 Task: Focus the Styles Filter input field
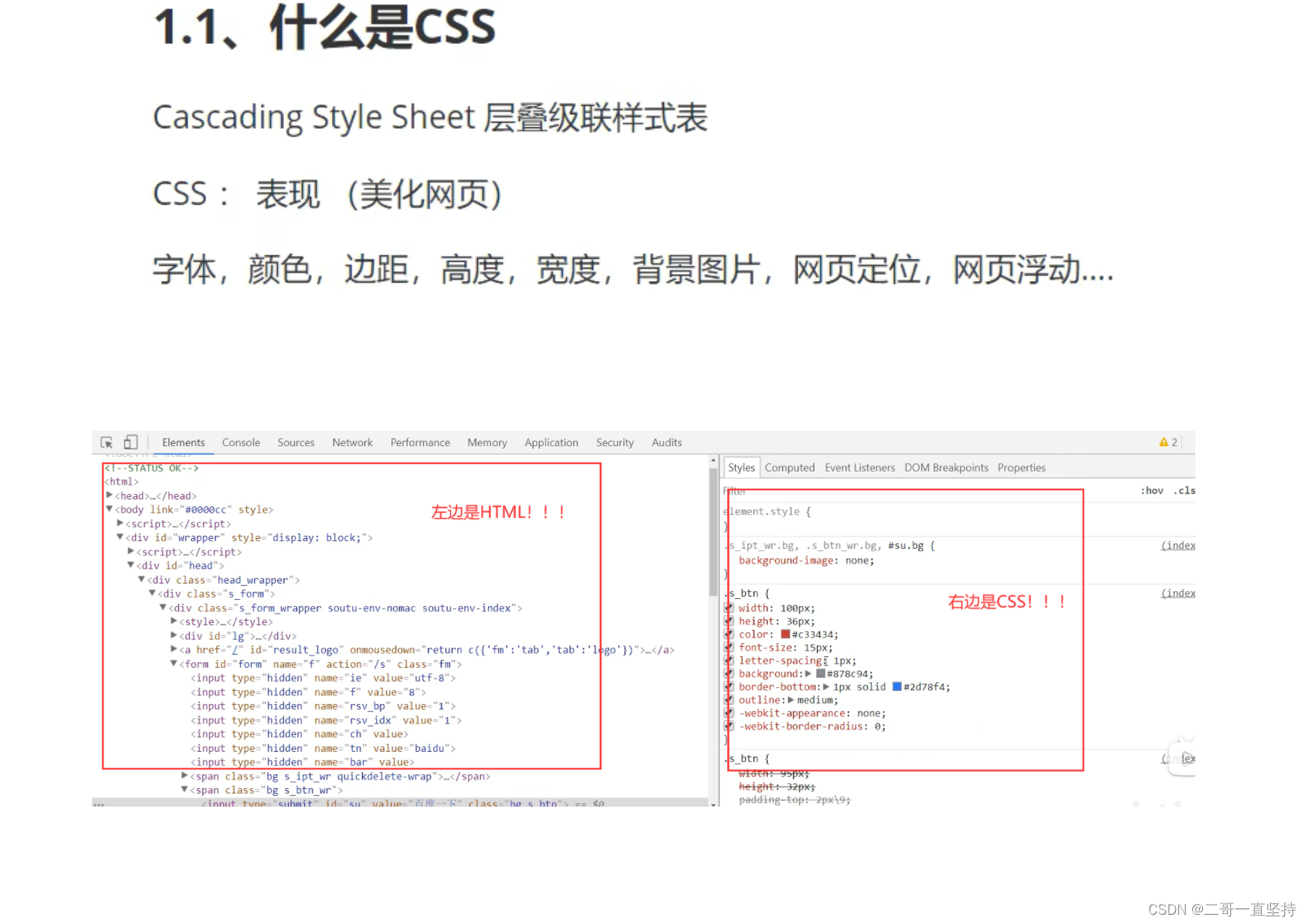click(x=927, y=491)
